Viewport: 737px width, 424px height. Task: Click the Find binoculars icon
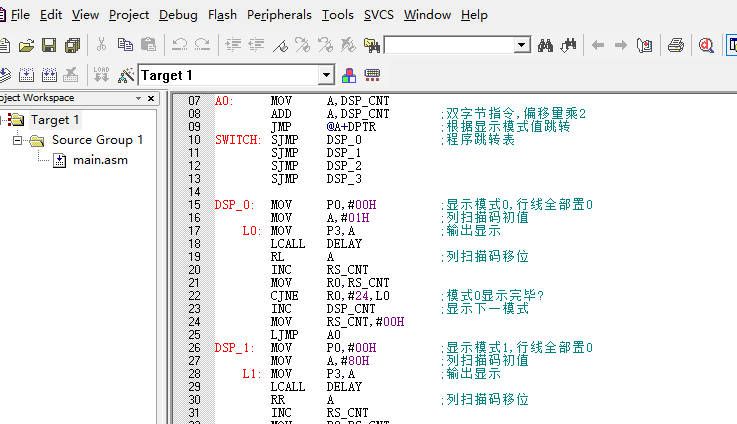(545, 45)
